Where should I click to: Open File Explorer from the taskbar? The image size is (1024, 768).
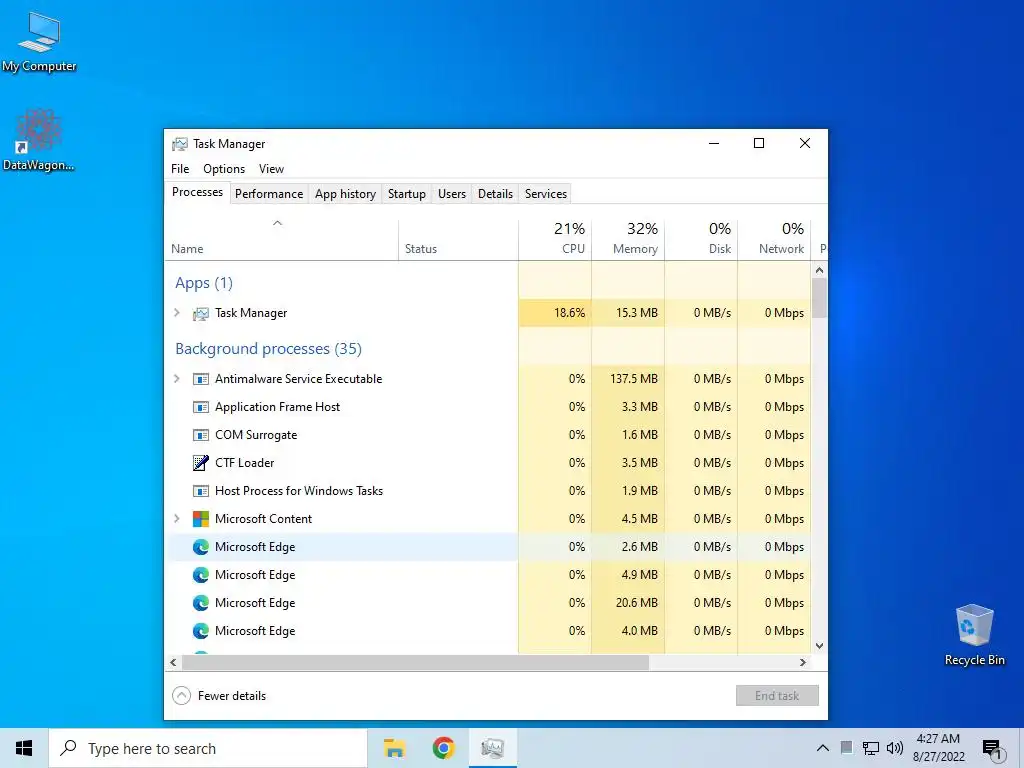point(394,748)
